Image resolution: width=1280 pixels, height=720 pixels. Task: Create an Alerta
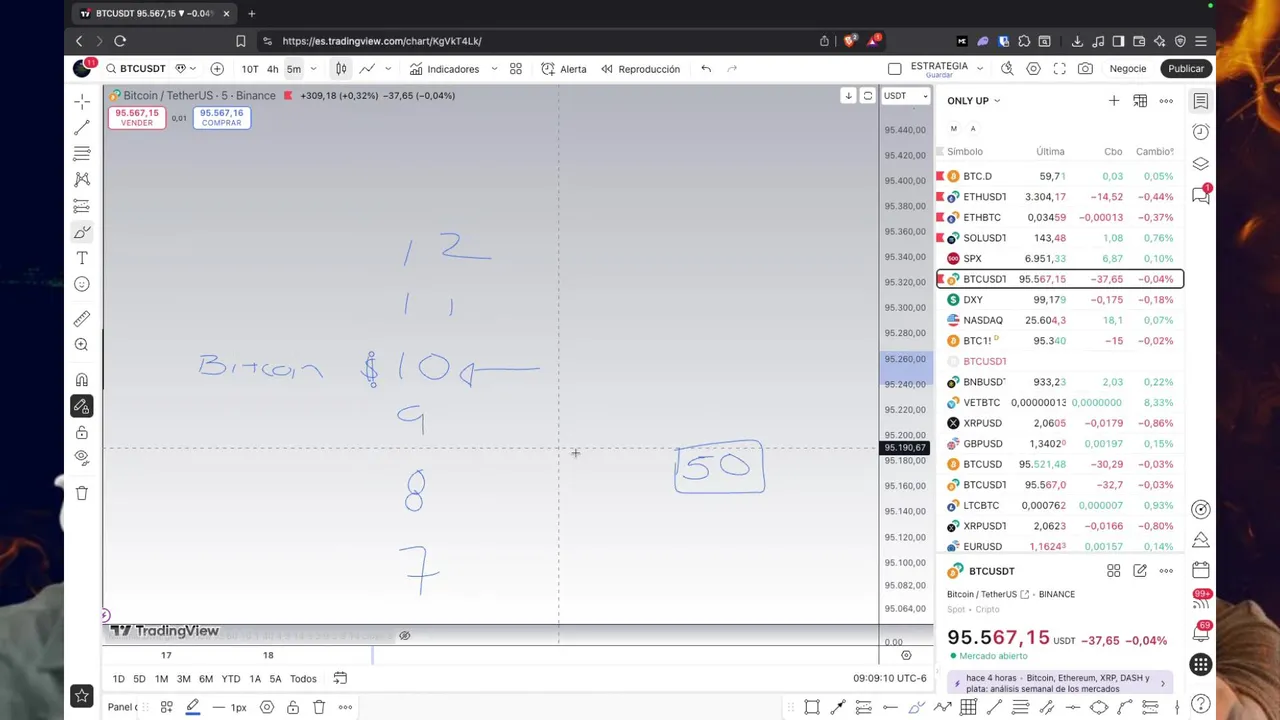(x=564, y=69)
